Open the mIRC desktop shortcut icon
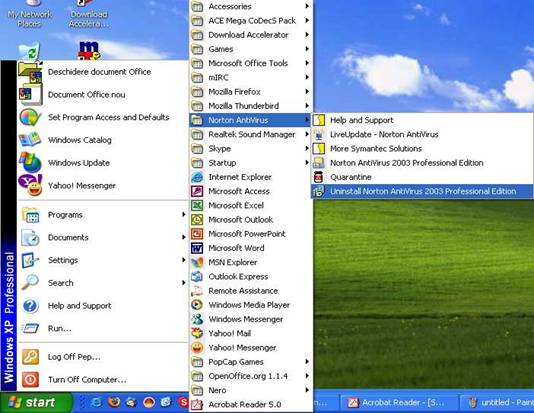This screenshot has width=534, height=413. pyautogui.click(x=89, y=50)
